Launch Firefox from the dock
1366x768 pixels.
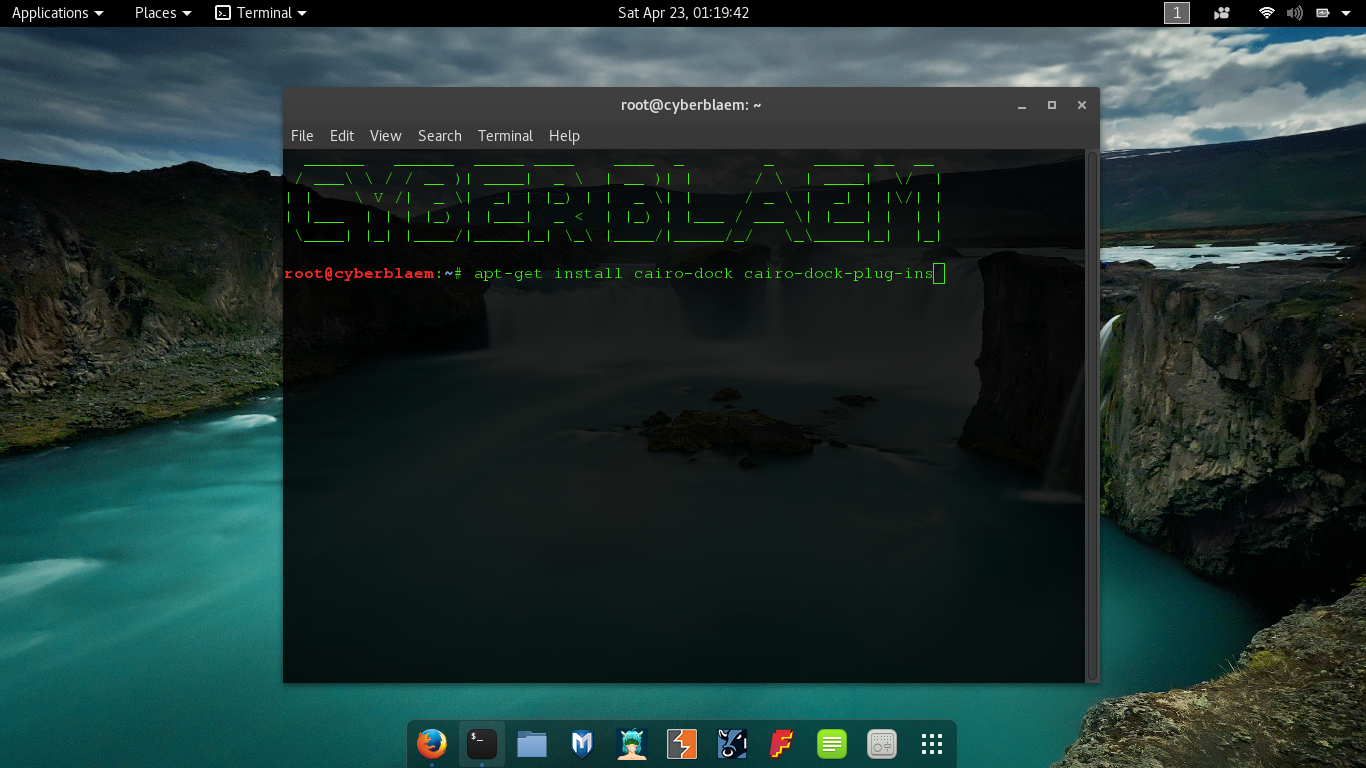(432, 744)
